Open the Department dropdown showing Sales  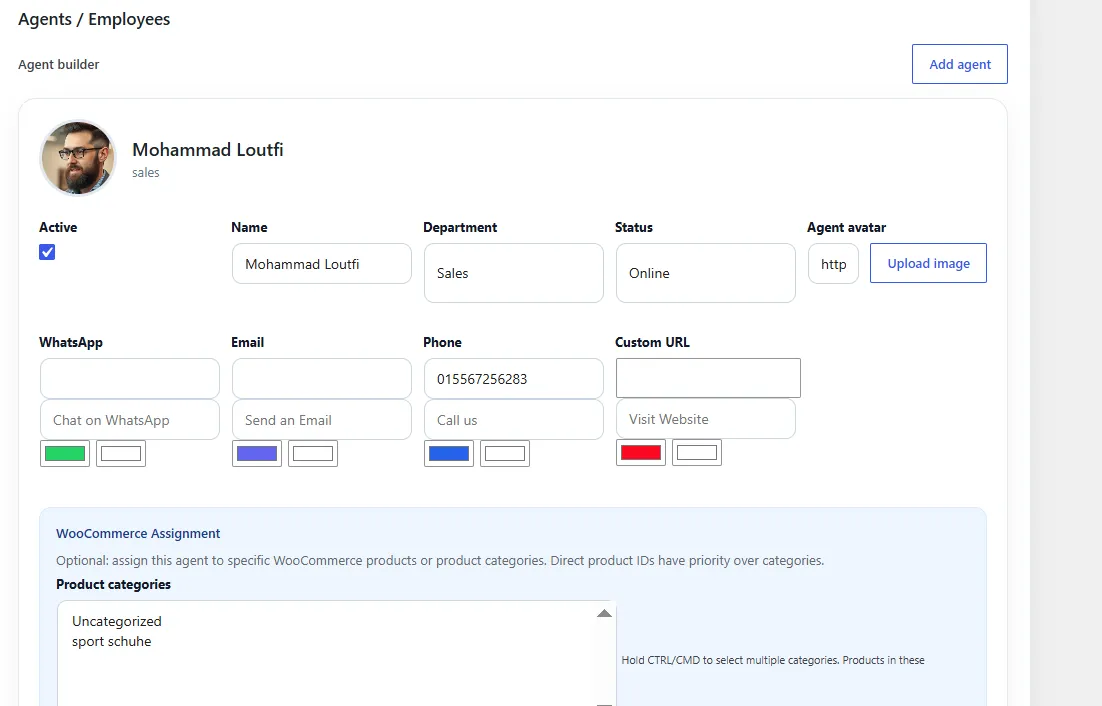514,273
